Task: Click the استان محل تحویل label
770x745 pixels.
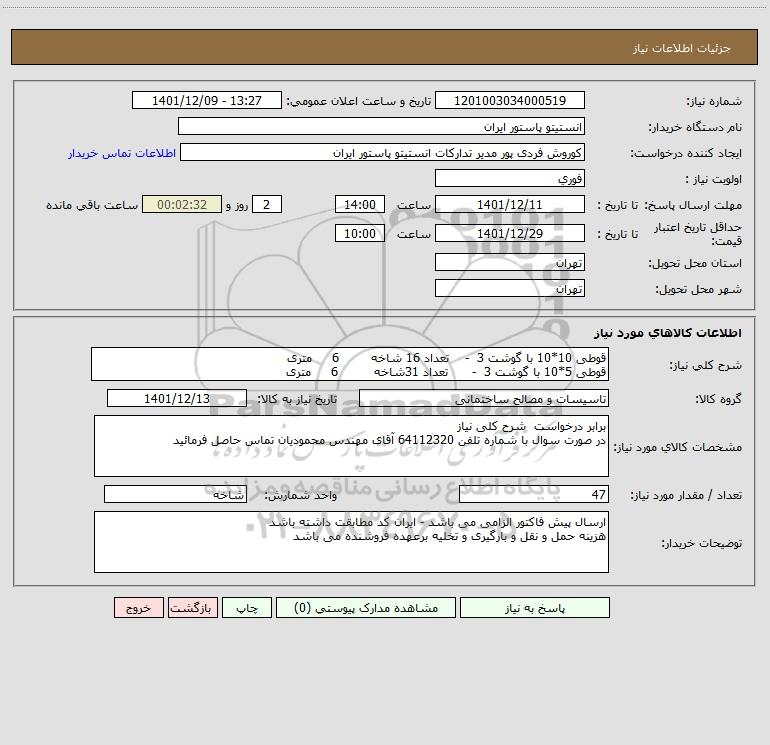Action: point(695,264)
